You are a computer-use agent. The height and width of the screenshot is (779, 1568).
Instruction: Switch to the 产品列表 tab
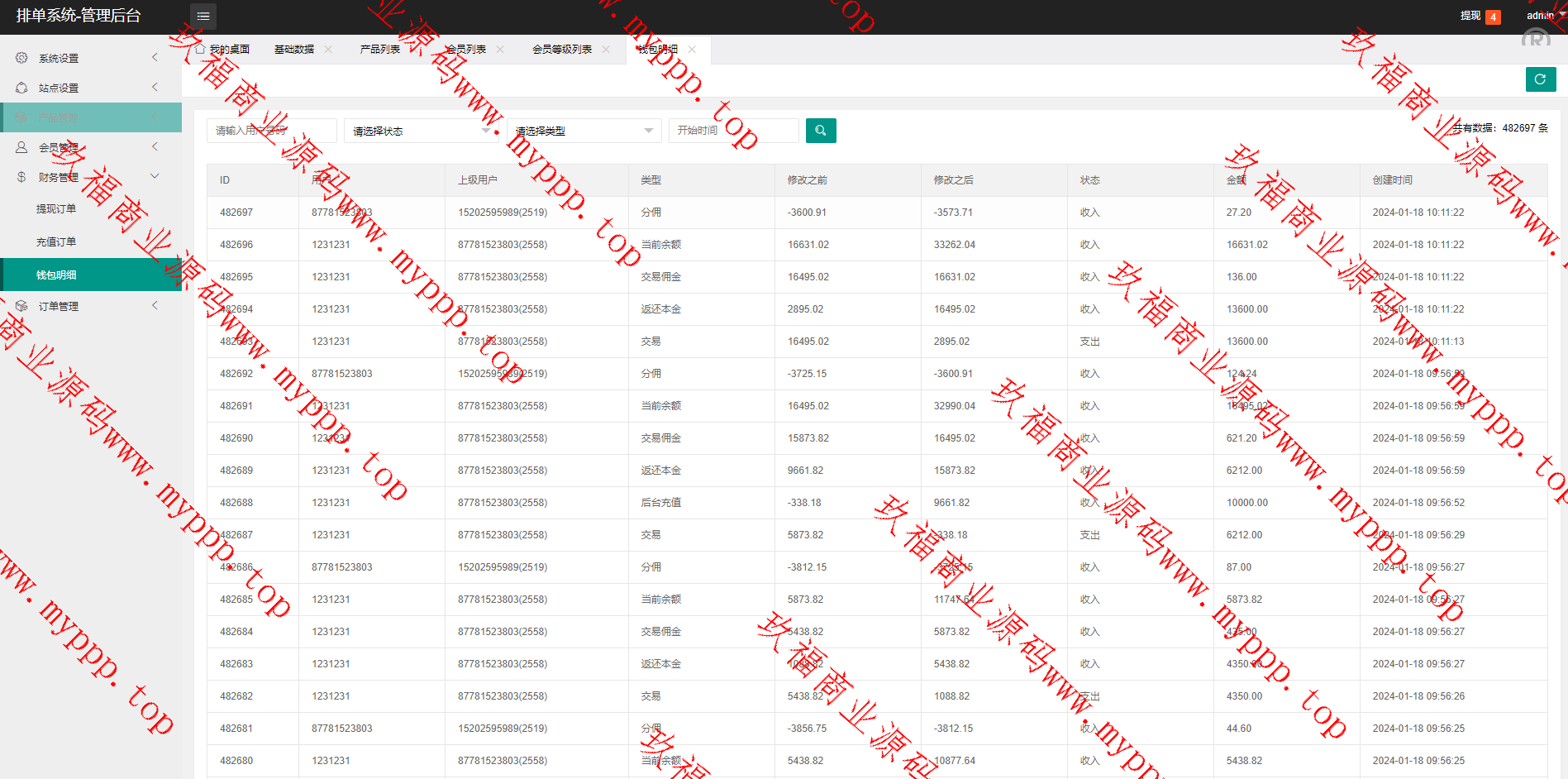tap(379, 50)
